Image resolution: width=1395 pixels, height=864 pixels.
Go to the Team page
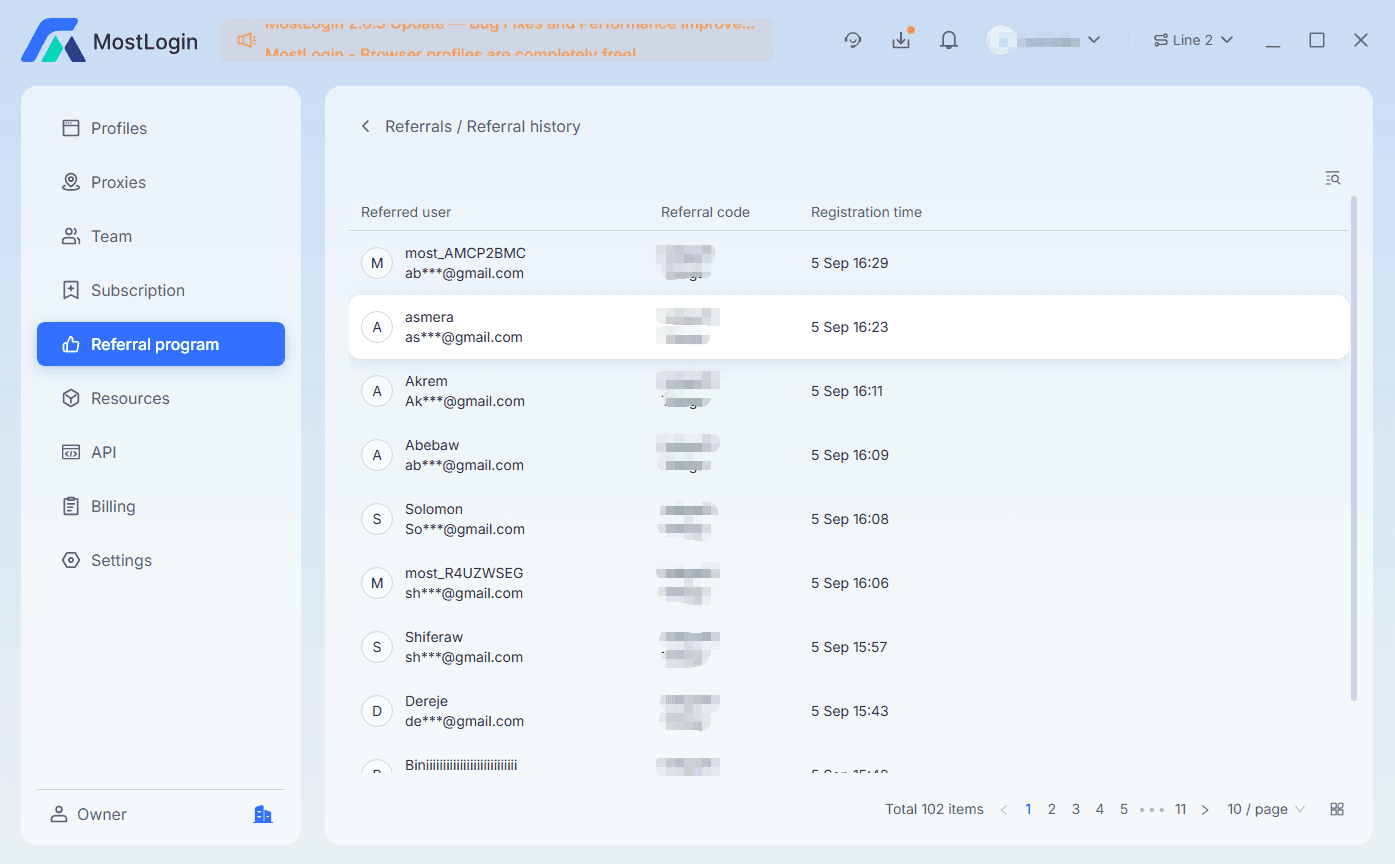click(161, 236)
